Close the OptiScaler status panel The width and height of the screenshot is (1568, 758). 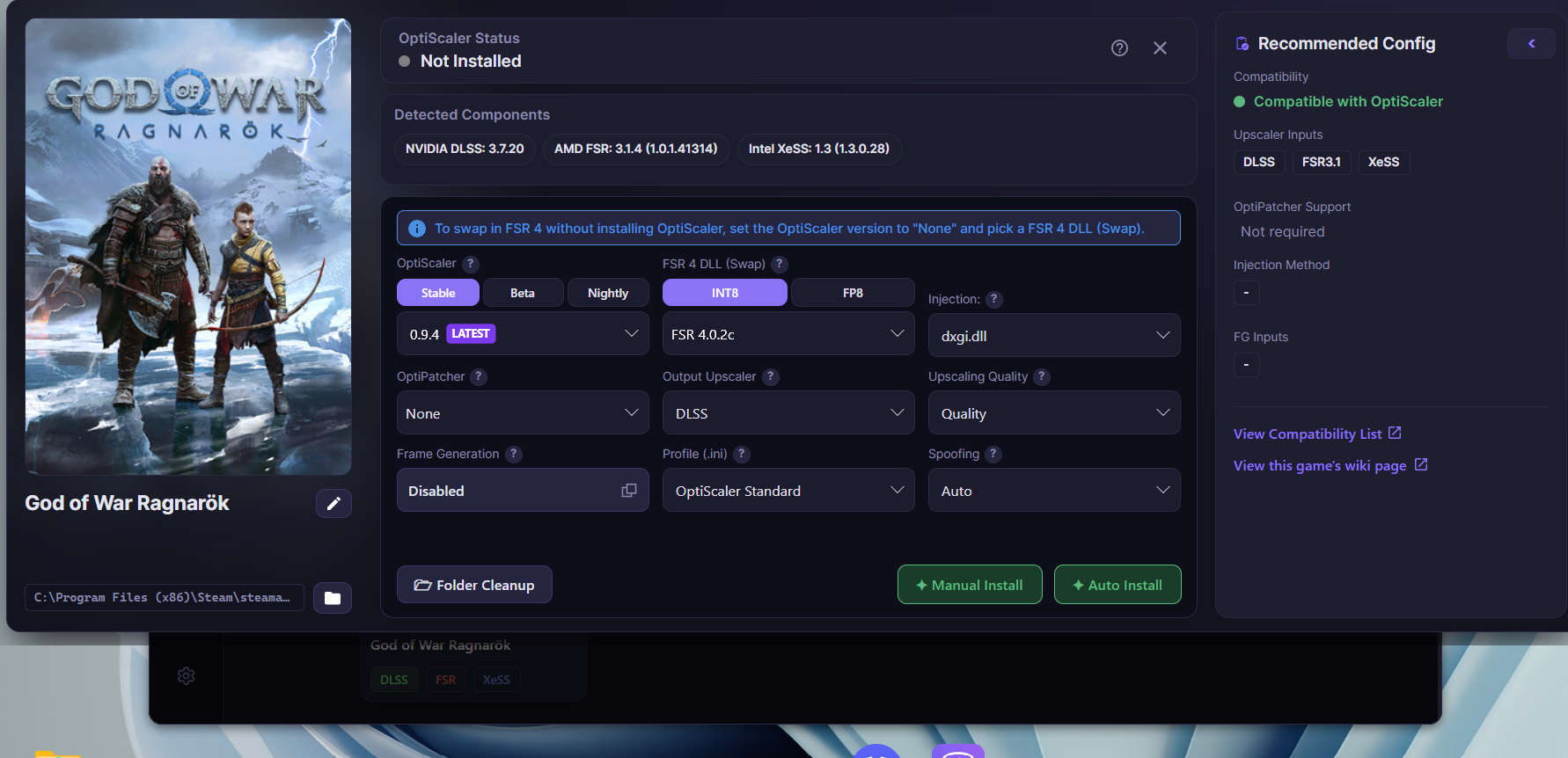coord(1160,48)
